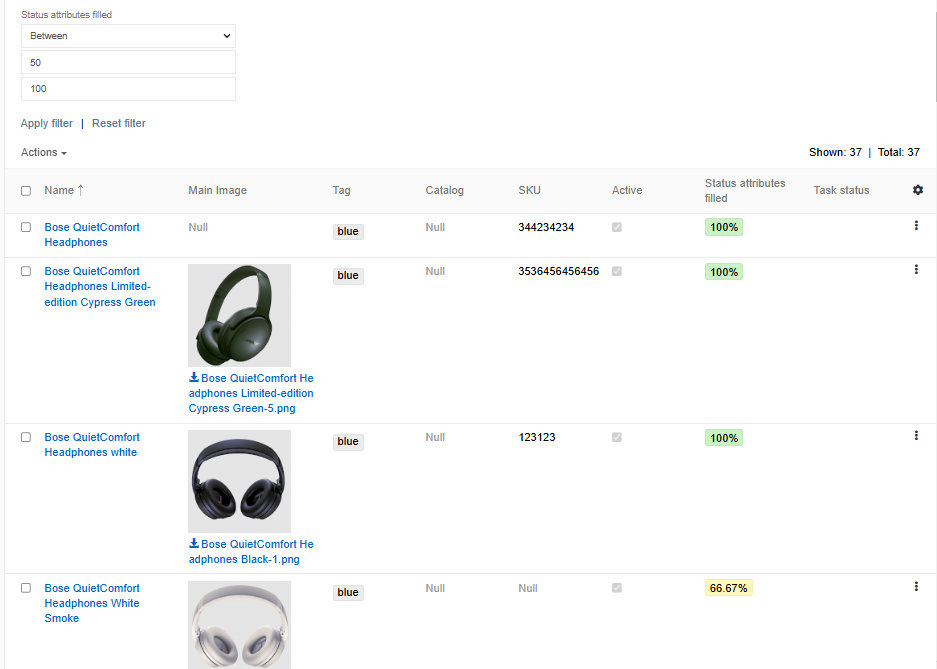This screenshot has height=669, width=937.
Task: Sort the table by the SKU column header
Action: (x=529, y=190)
